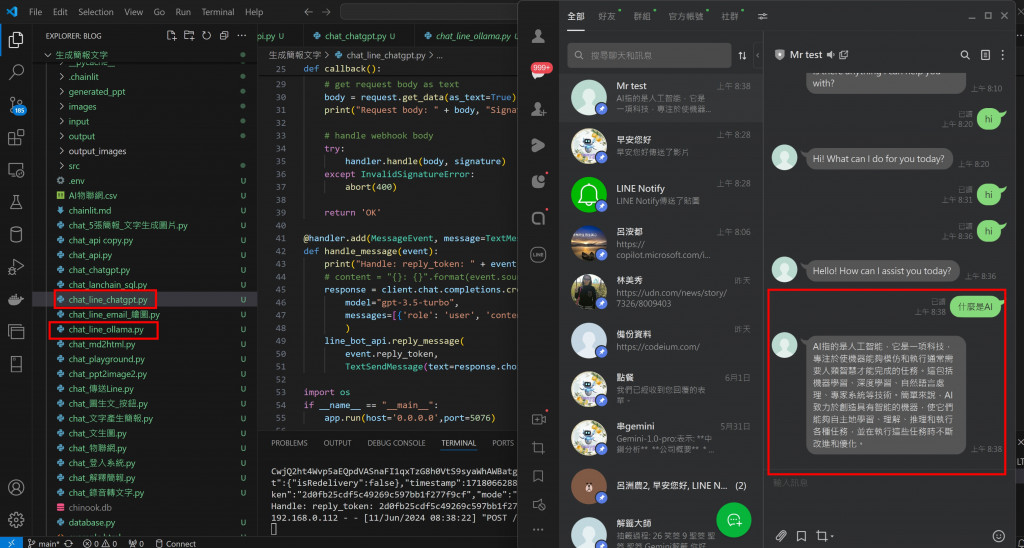Click Connect in VS Code status bar
This screenshot has width=1024, height=548.
click(x=175, y=543)
